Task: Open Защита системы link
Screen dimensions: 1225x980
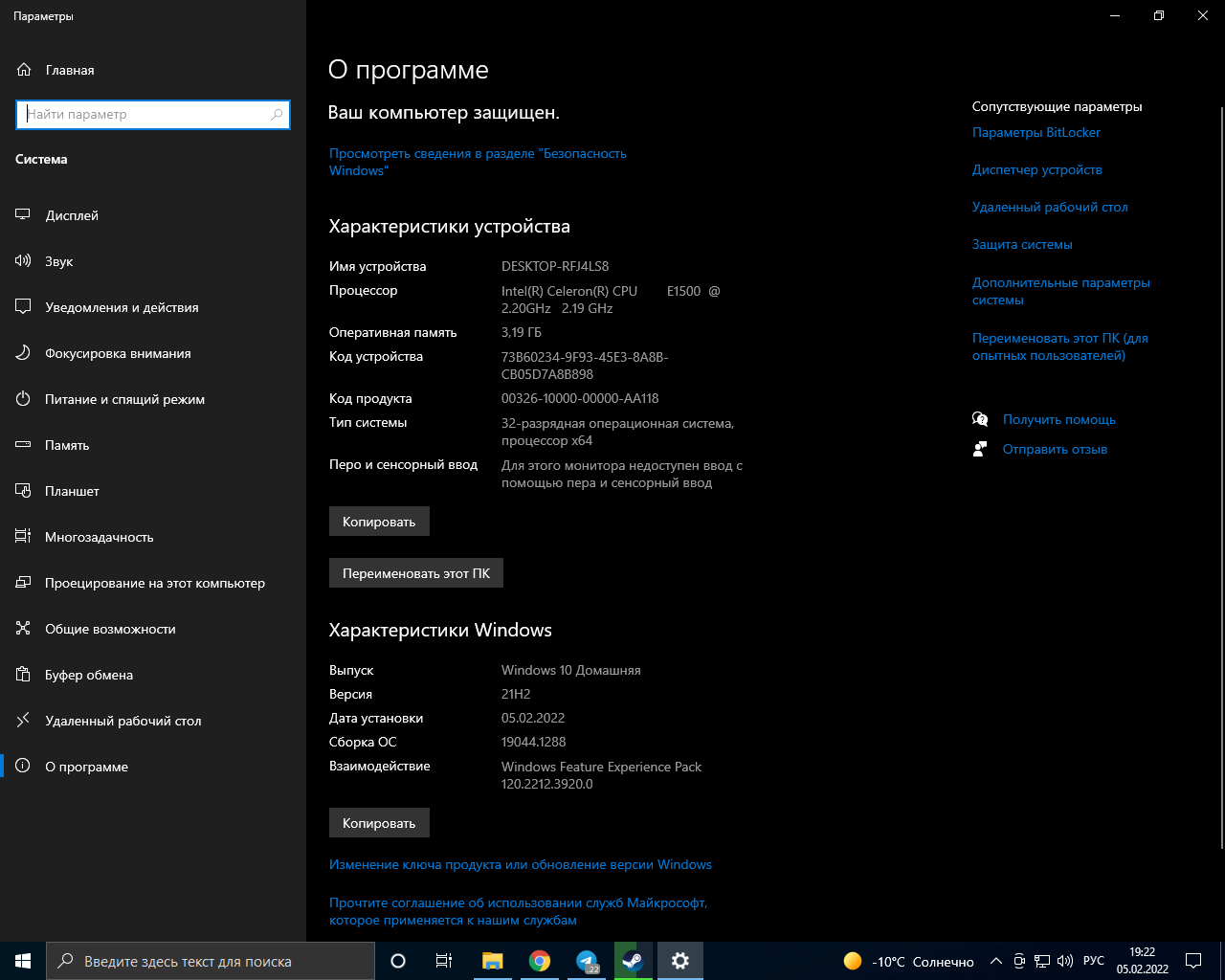Action: coord(1022,244)
